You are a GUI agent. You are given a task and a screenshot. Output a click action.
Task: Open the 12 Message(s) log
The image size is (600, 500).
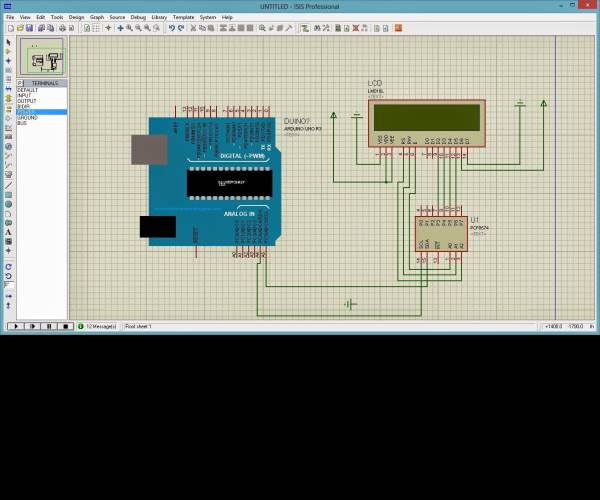[98, 326]
